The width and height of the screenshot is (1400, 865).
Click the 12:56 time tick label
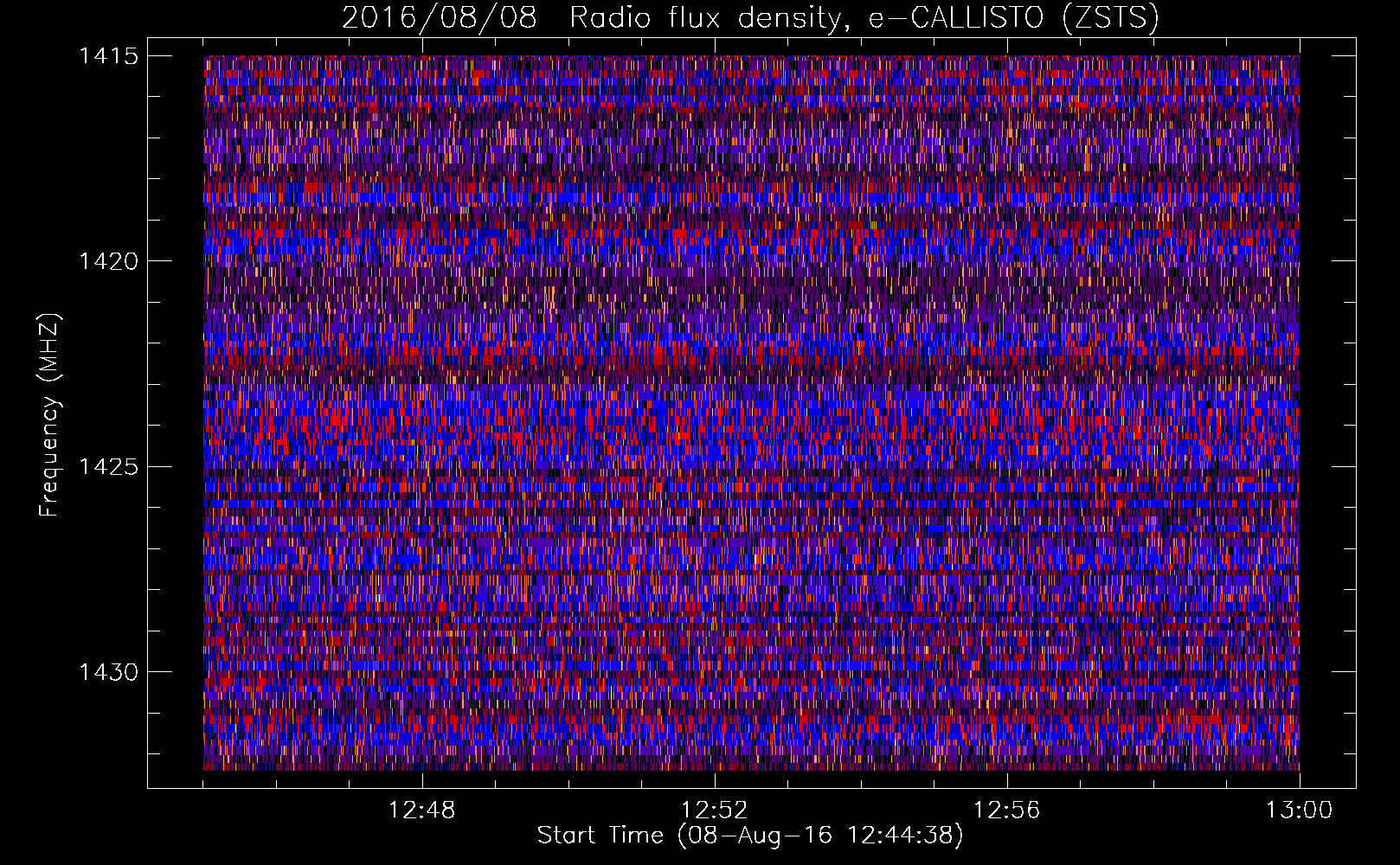pyautogui.click(x=1007, y=811)
